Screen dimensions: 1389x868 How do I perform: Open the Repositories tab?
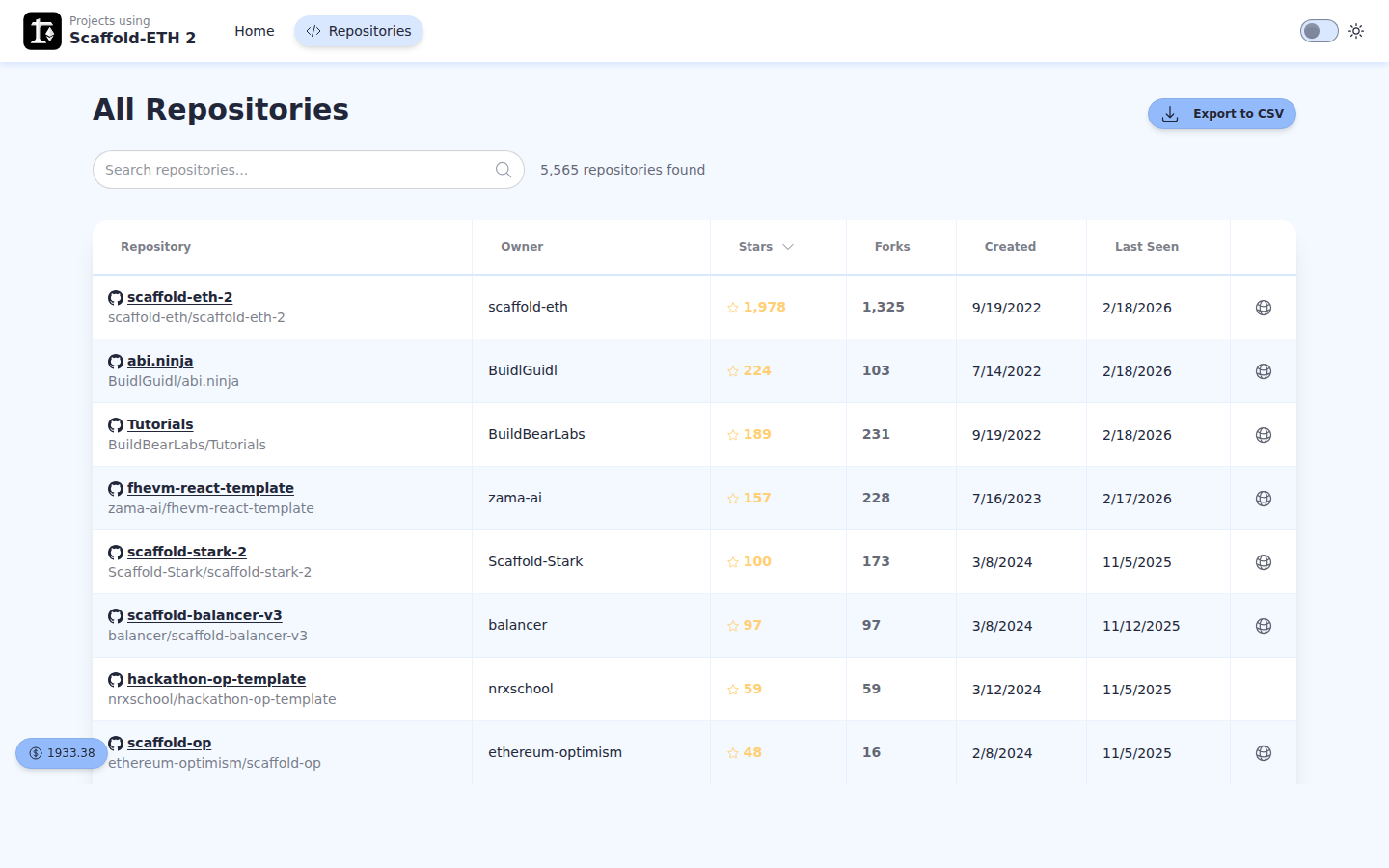pyautogui.click(x=359, y=31)
